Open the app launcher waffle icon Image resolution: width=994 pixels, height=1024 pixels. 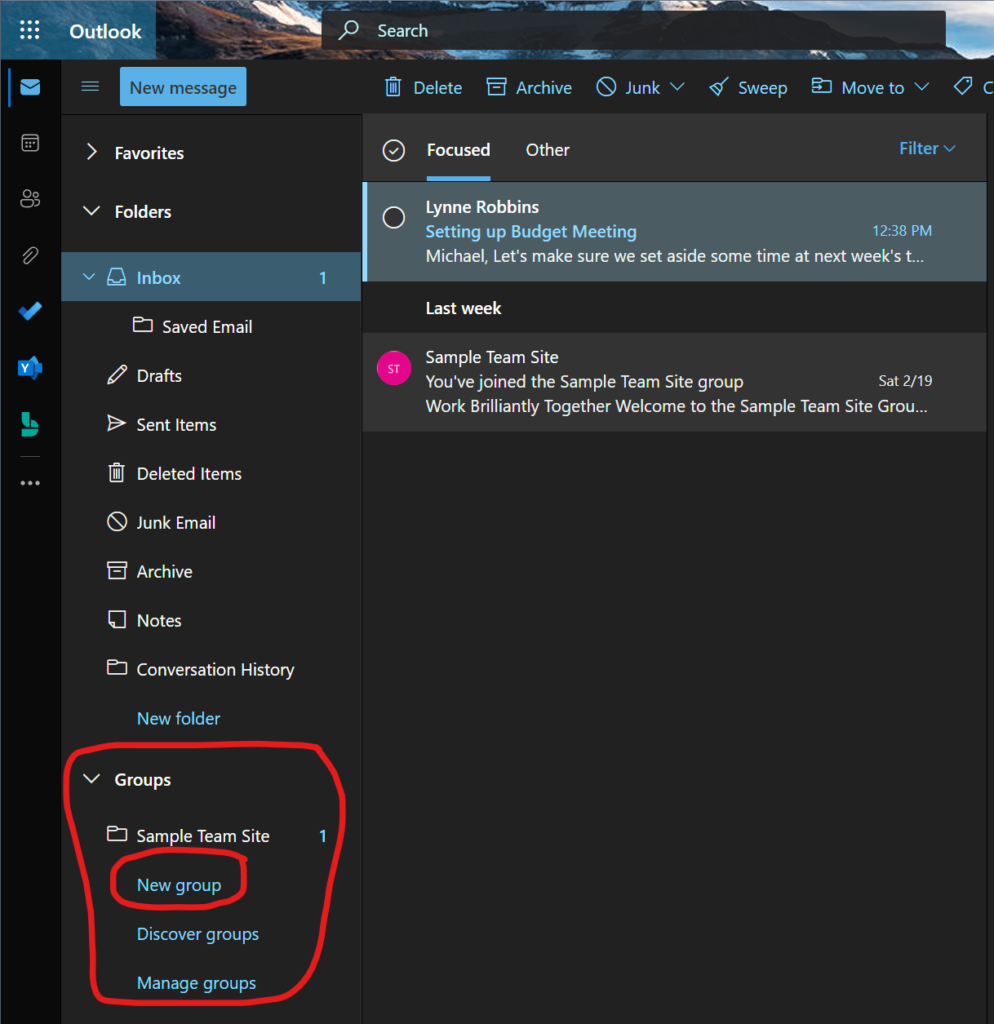[x=30, y=31]
